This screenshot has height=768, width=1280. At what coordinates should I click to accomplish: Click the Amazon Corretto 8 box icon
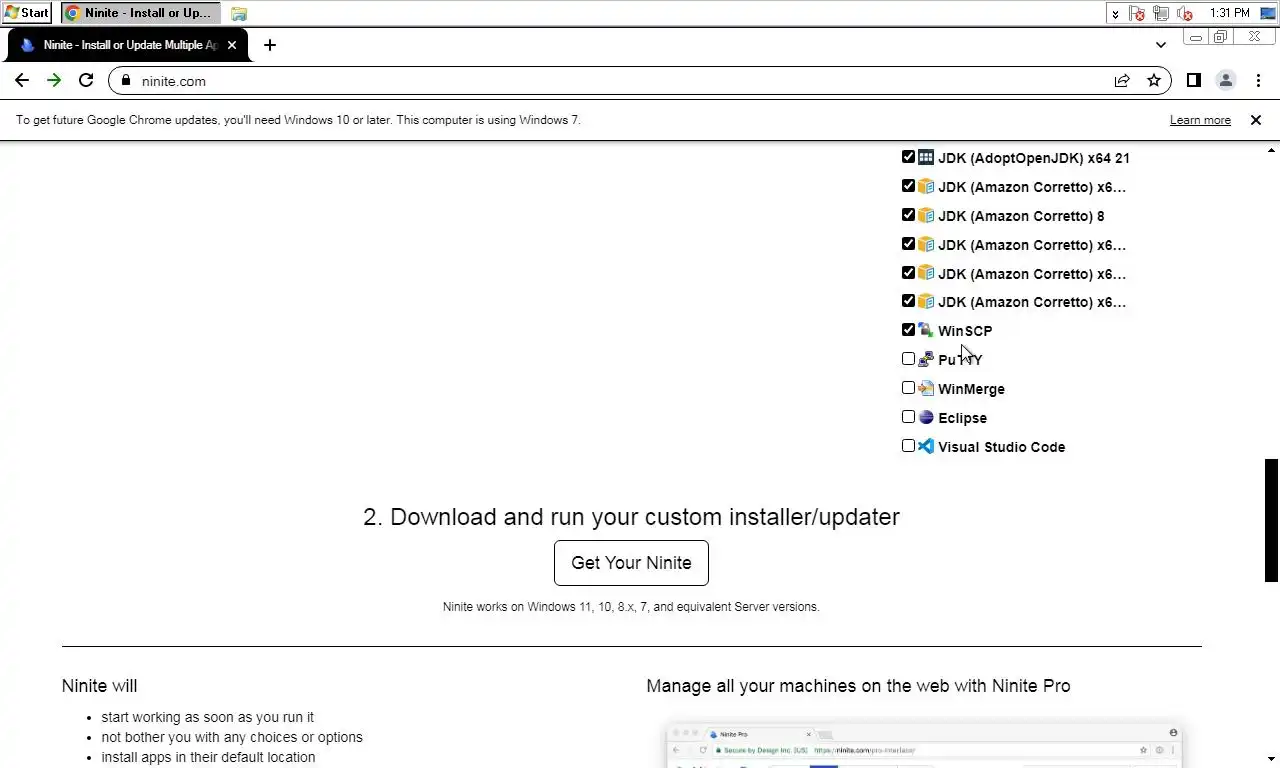(x=926, y=215)
